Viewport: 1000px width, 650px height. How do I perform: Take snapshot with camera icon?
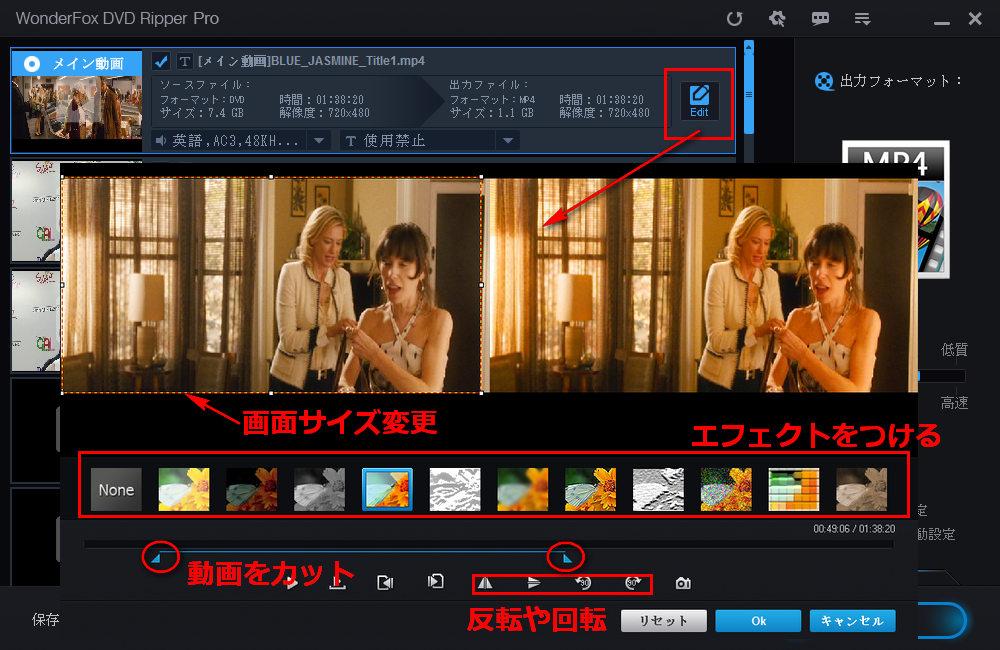683,583
